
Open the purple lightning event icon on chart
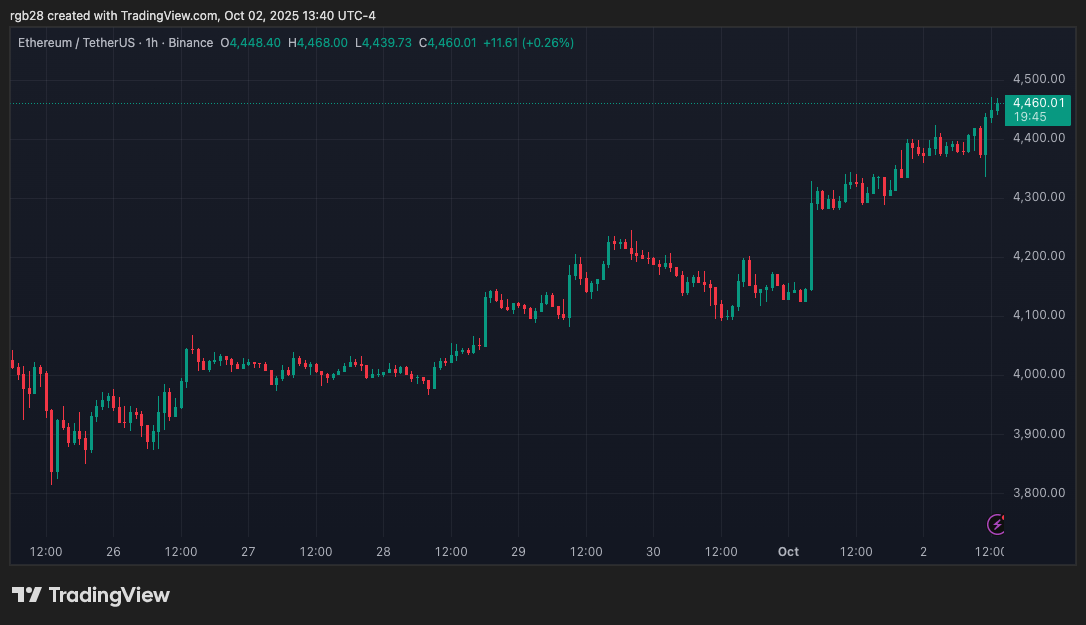click(x=996, y=525)
